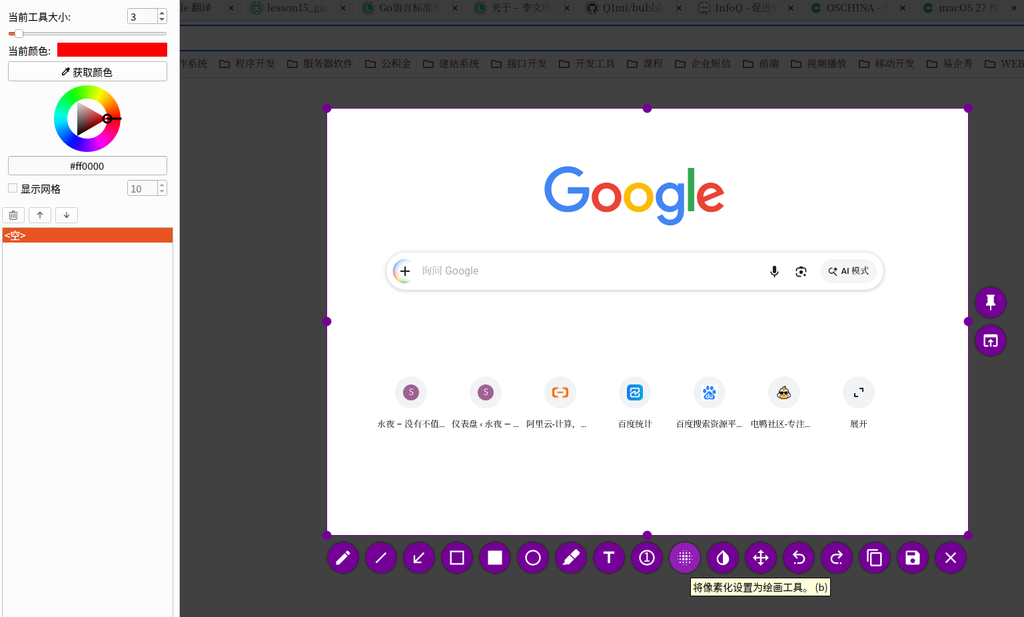Open the 百度搜索资源平台 shortcut
This screenshot has width=1024, height=617.
[709, 404]
